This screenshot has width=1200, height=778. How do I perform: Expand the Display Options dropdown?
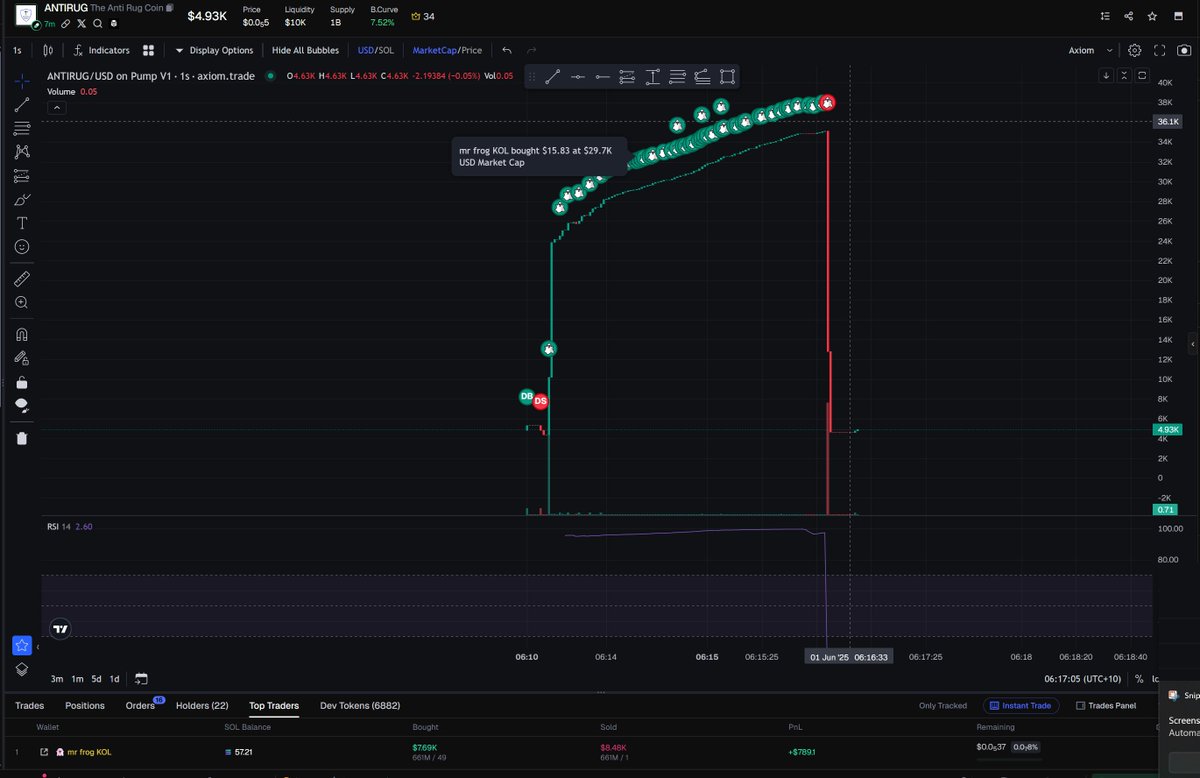click(x=214, y=50)
